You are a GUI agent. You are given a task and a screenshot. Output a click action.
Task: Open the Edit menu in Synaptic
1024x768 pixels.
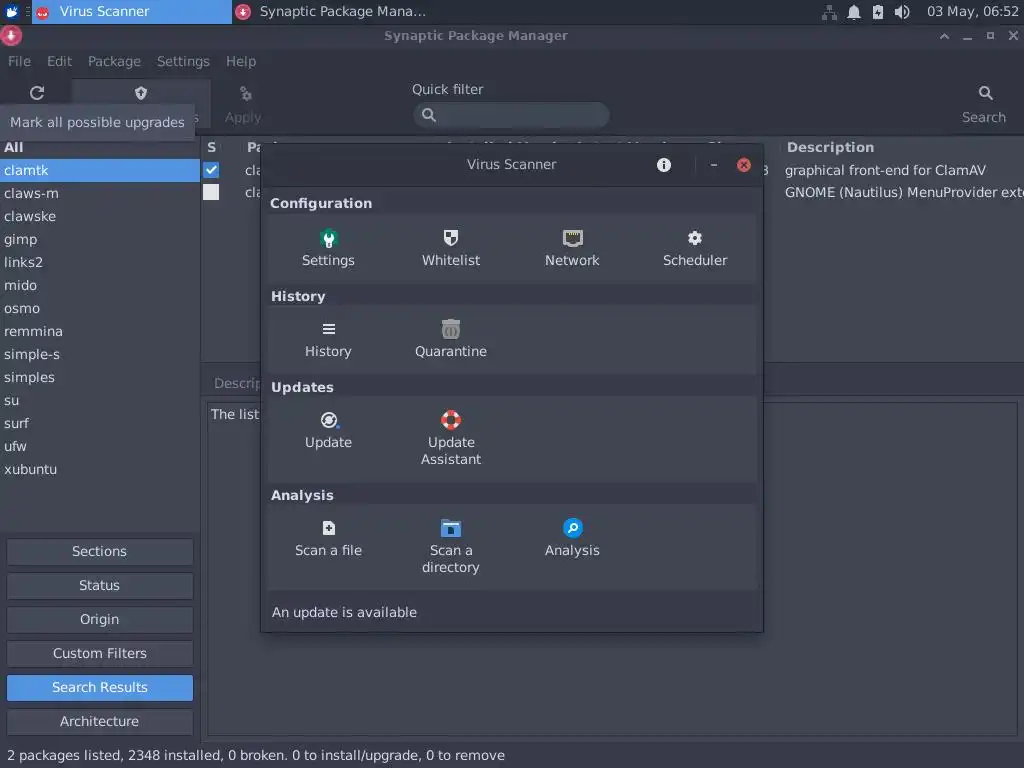(x=59, y=61)
